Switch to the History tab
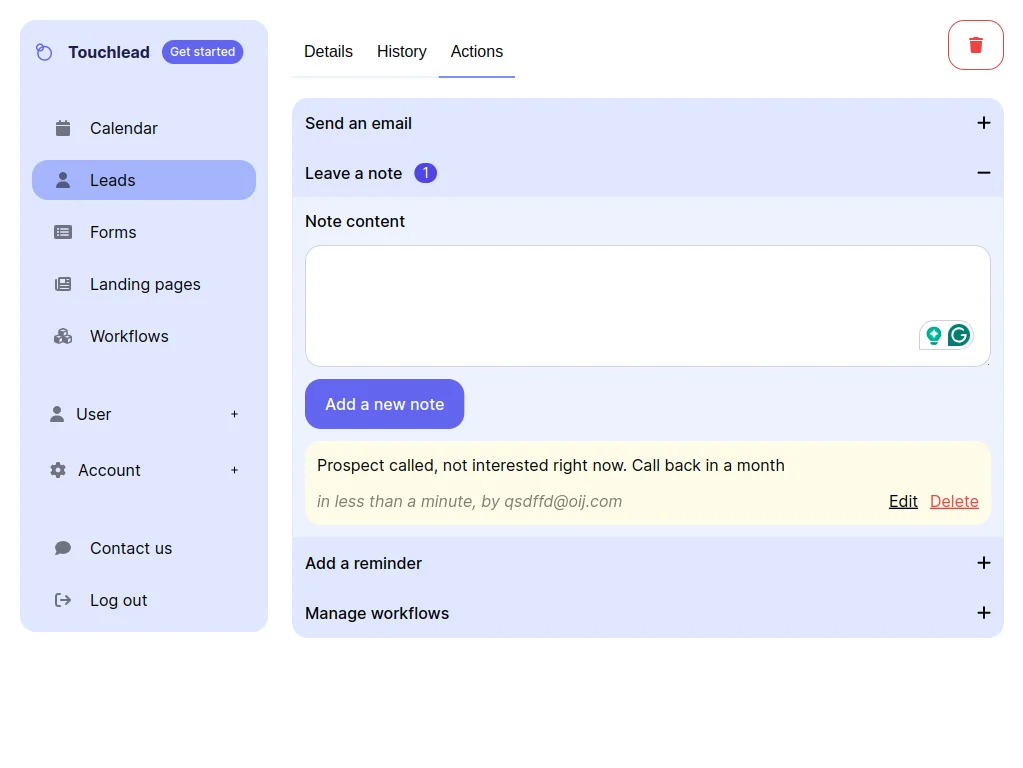Image resolution: width=1023 pixels, height=768 pixels. click(401, 51)
